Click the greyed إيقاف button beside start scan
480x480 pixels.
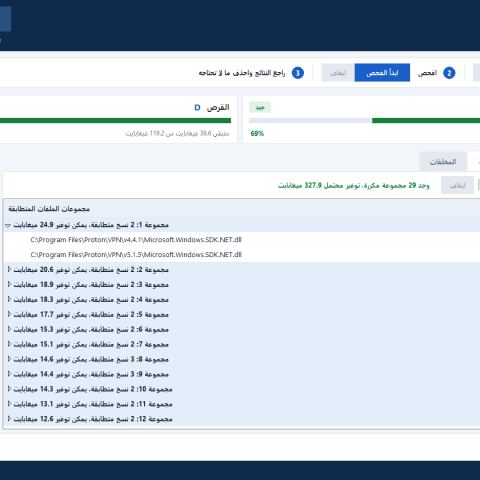coord(338,73)
